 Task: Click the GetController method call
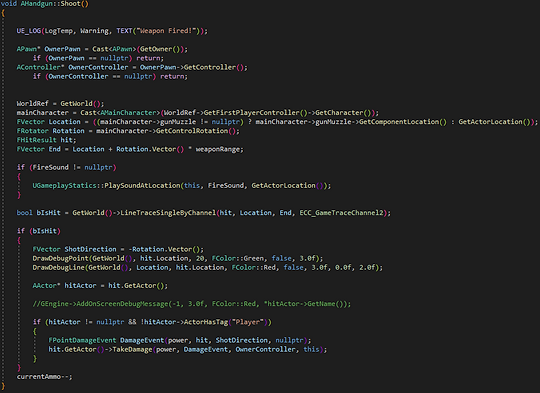[x=209, y=67]
